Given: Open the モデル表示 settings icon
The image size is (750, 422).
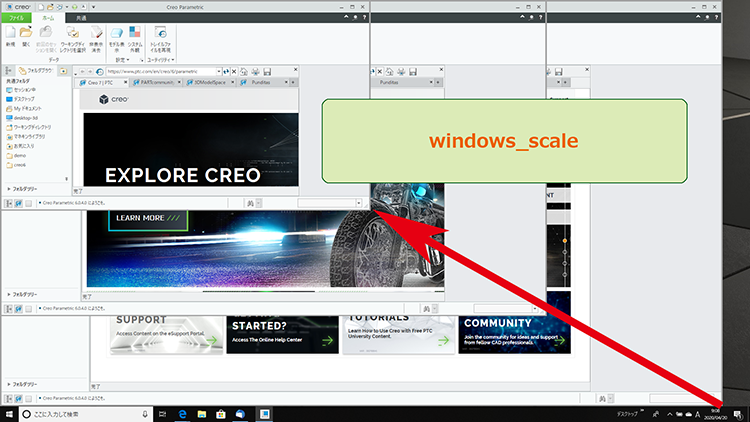Looking at the screenshot, I should point(117,33).
